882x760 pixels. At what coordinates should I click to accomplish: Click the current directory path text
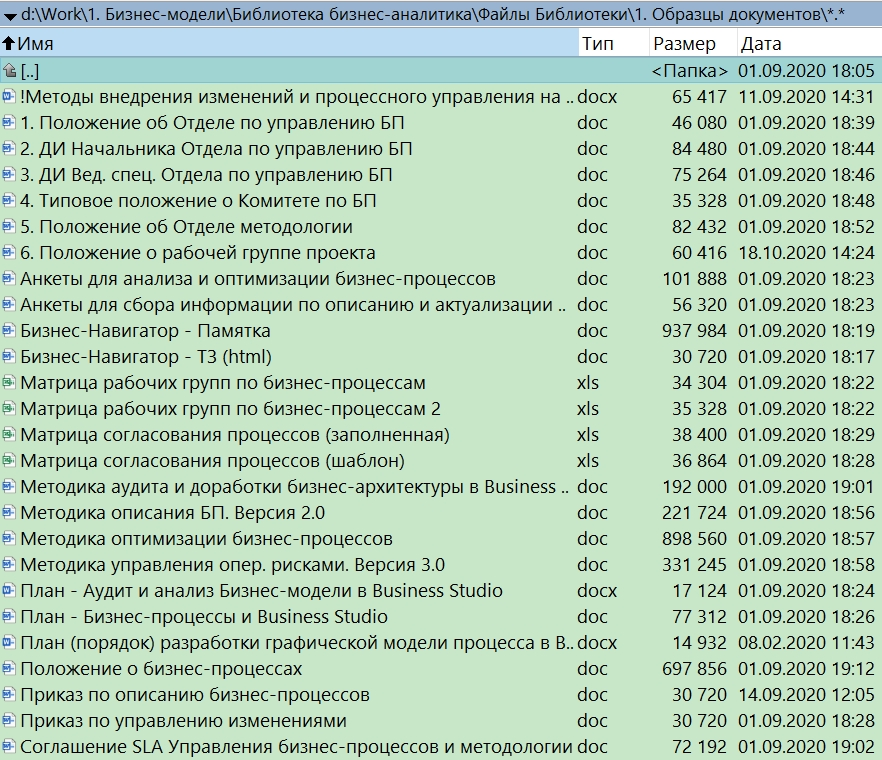point(433,14)
